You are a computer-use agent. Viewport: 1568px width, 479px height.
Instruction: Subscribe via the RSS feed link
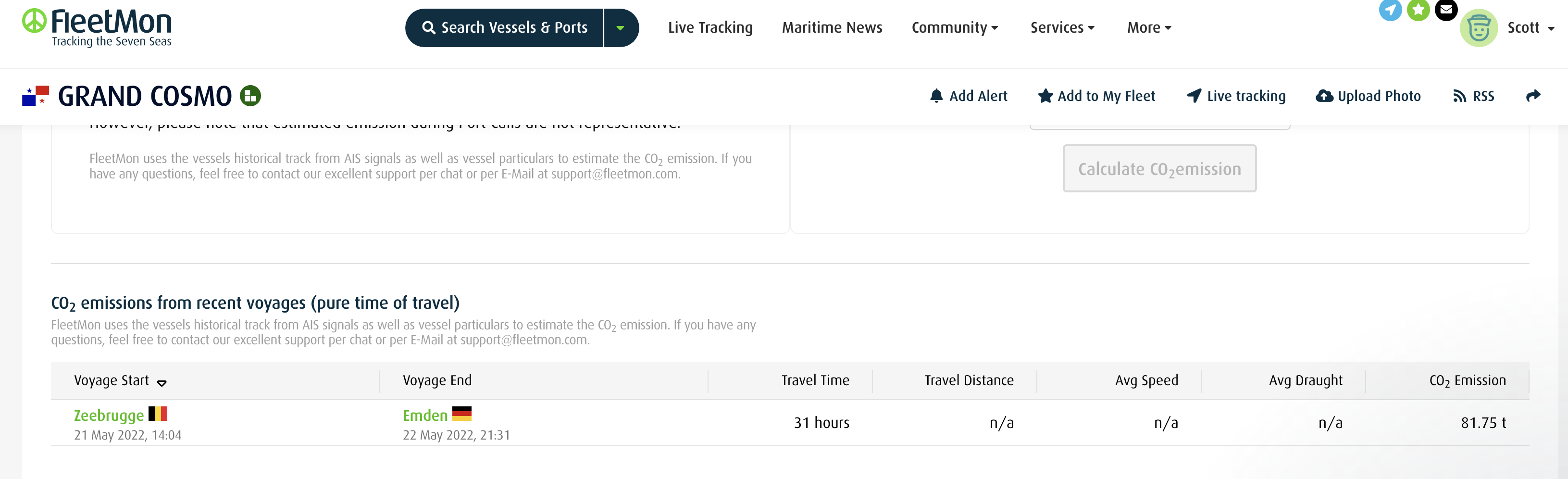click(1474, 96)
